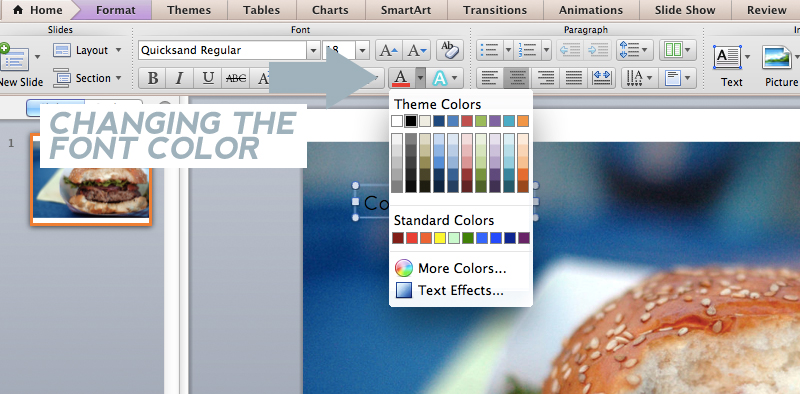Screen dimensions: 800x394
Task: Apply font color with the red A icon
Action: [401, 78]
